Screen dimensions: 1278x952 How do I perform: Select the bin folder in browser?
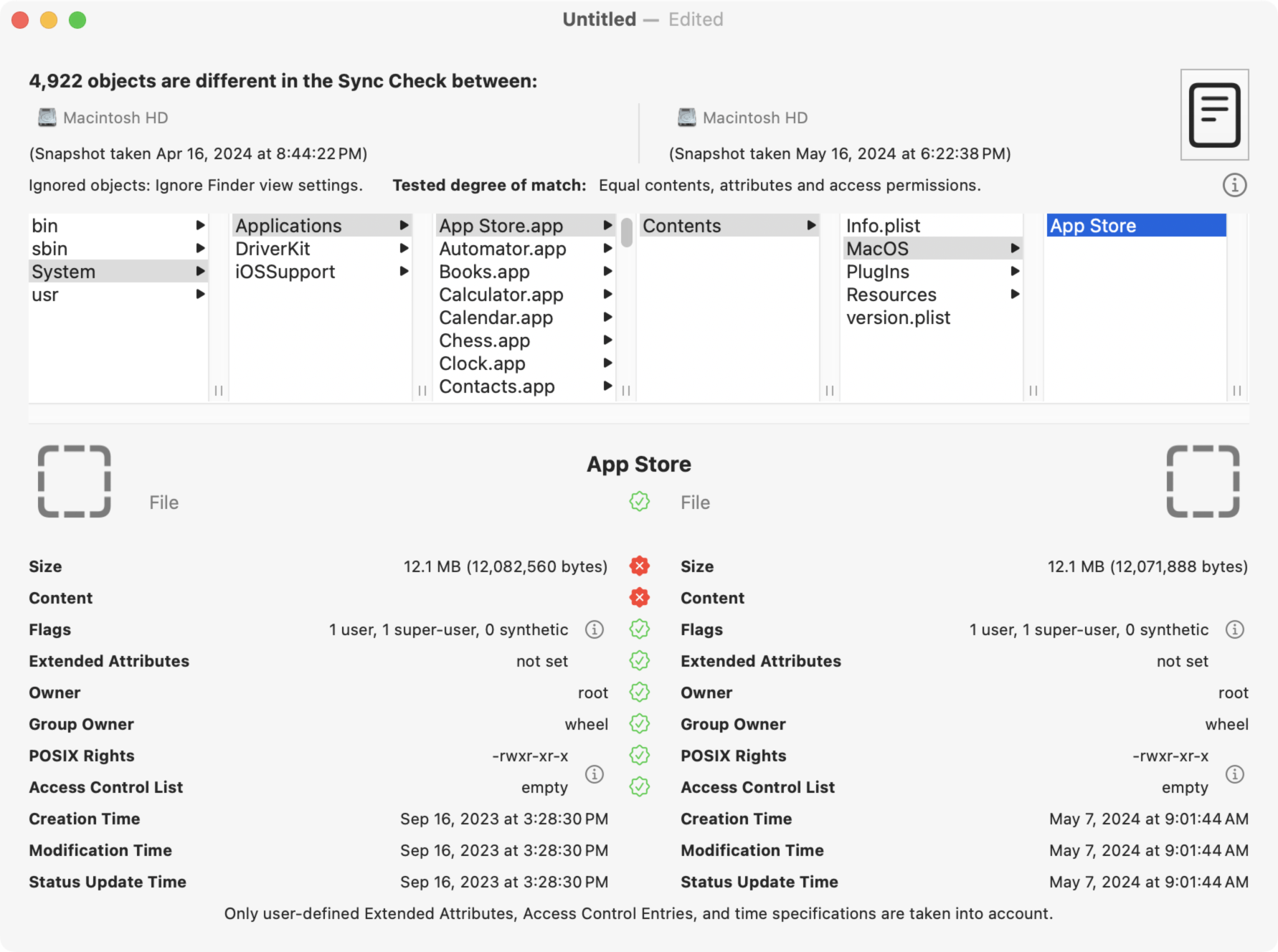pos(118,226)
